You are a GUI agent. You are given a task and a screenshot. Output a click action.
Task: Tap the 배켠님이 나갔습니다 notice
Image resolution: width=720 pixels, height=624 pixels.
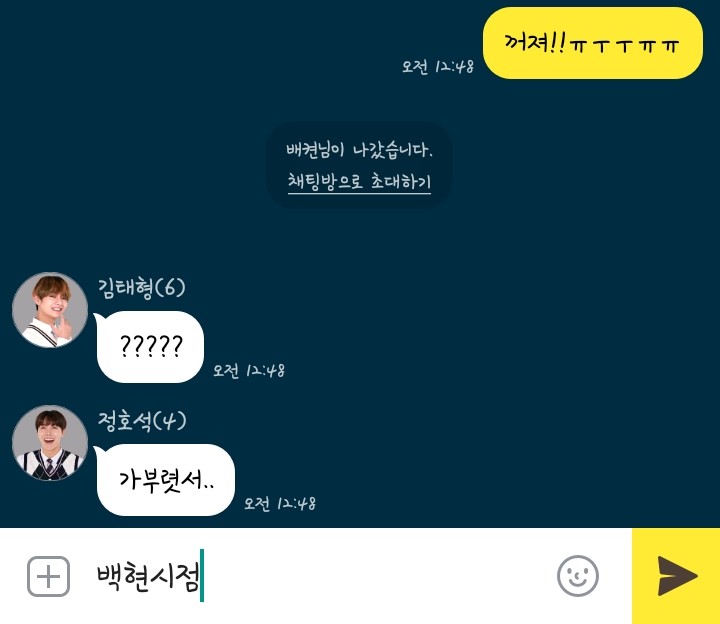pos(359,150)
